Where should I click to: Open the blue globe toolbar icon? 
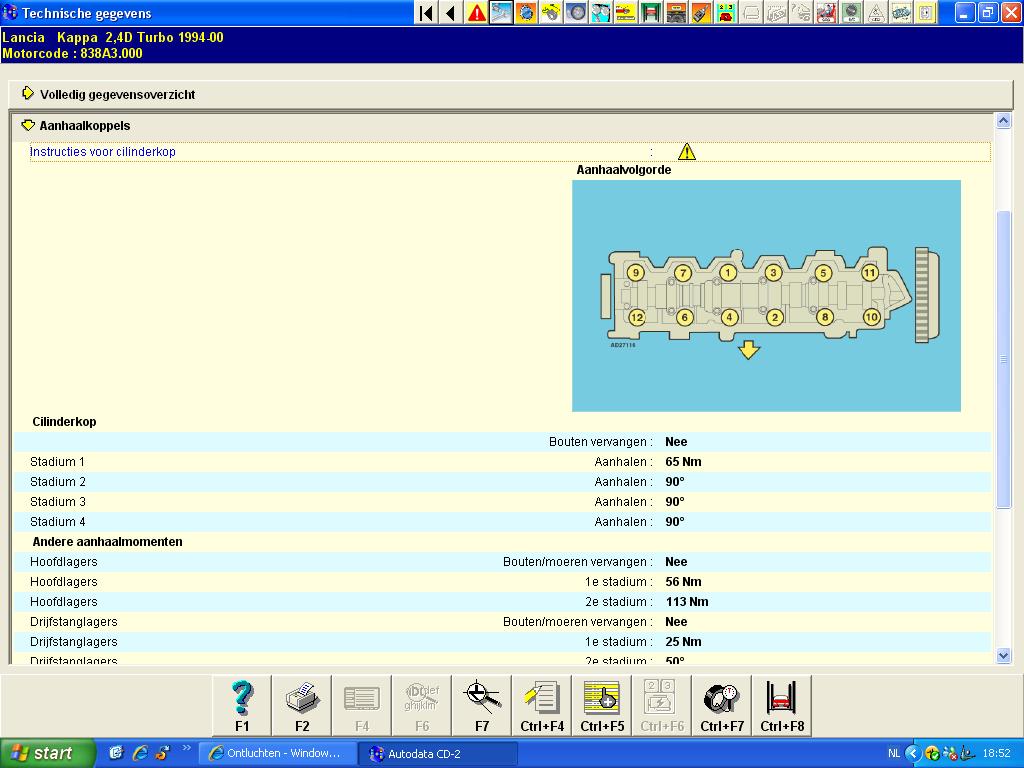pos(526,12)
